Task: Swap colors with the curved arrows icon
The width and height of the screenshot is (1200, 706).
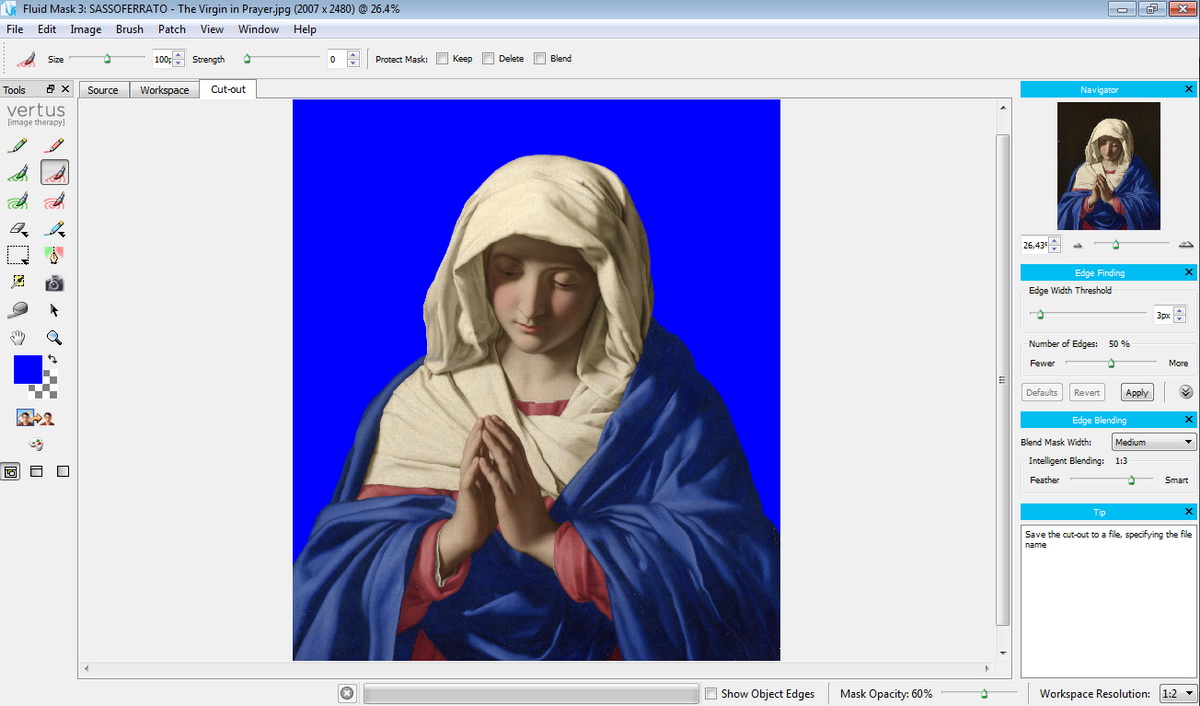Action: pos(52,359)
